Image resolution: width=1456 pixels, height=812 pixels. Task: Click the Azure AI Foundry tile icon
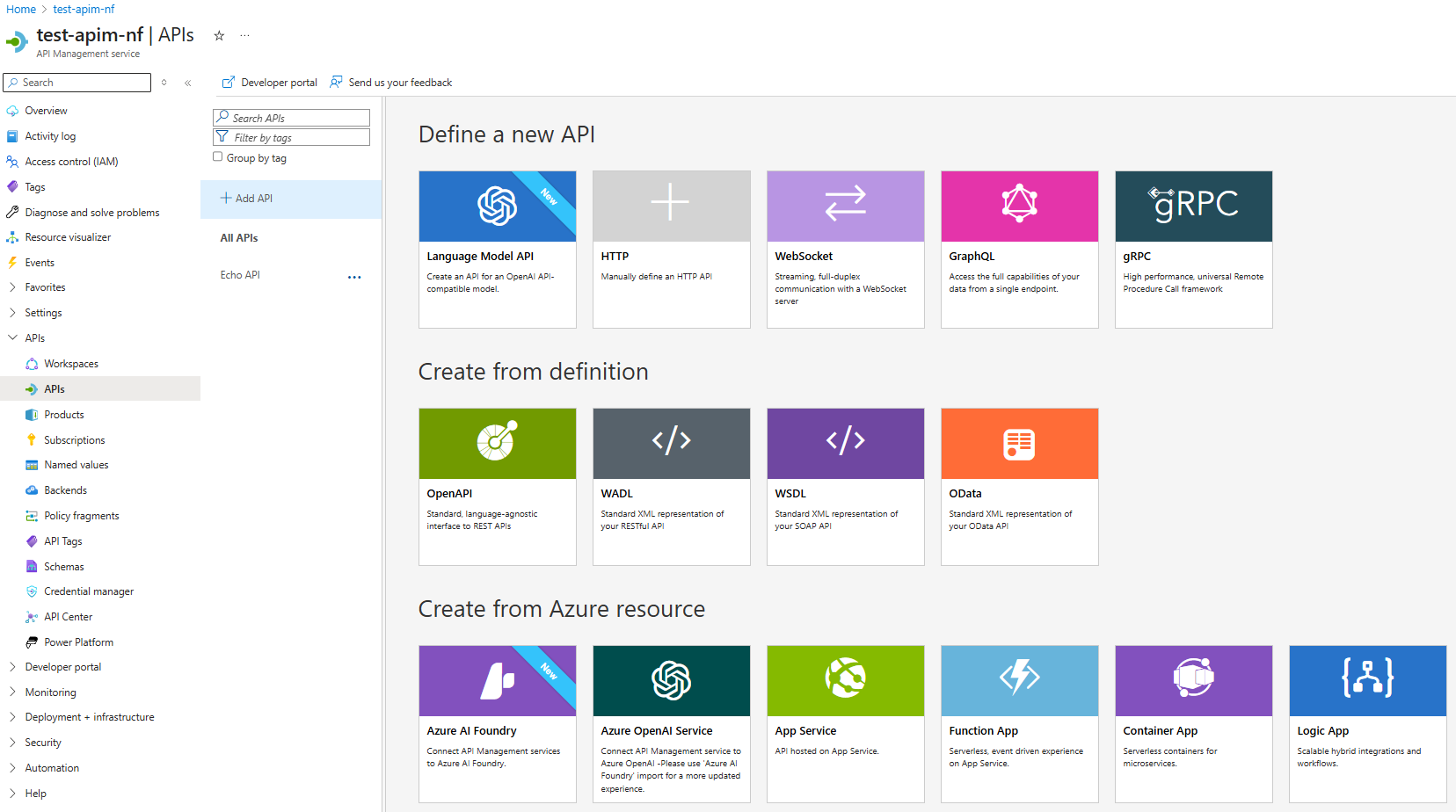tap(497, 680)
